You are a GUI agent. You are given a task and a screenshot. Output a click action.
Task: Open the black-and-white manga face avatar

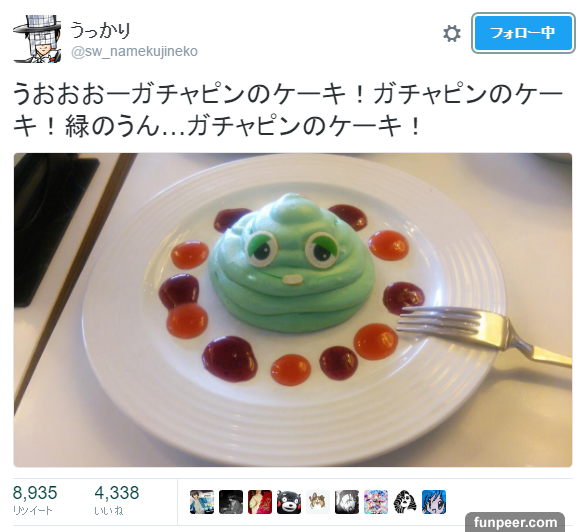tap(347, 502)
